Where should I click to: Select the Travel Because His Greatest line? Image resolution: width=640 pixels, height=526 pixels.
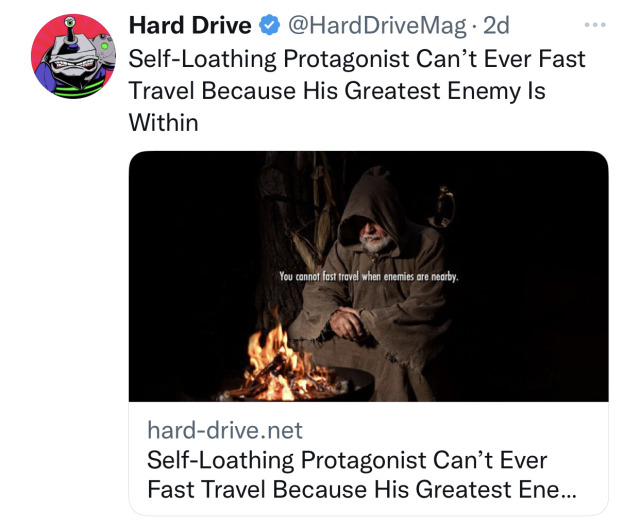[337, 91]
